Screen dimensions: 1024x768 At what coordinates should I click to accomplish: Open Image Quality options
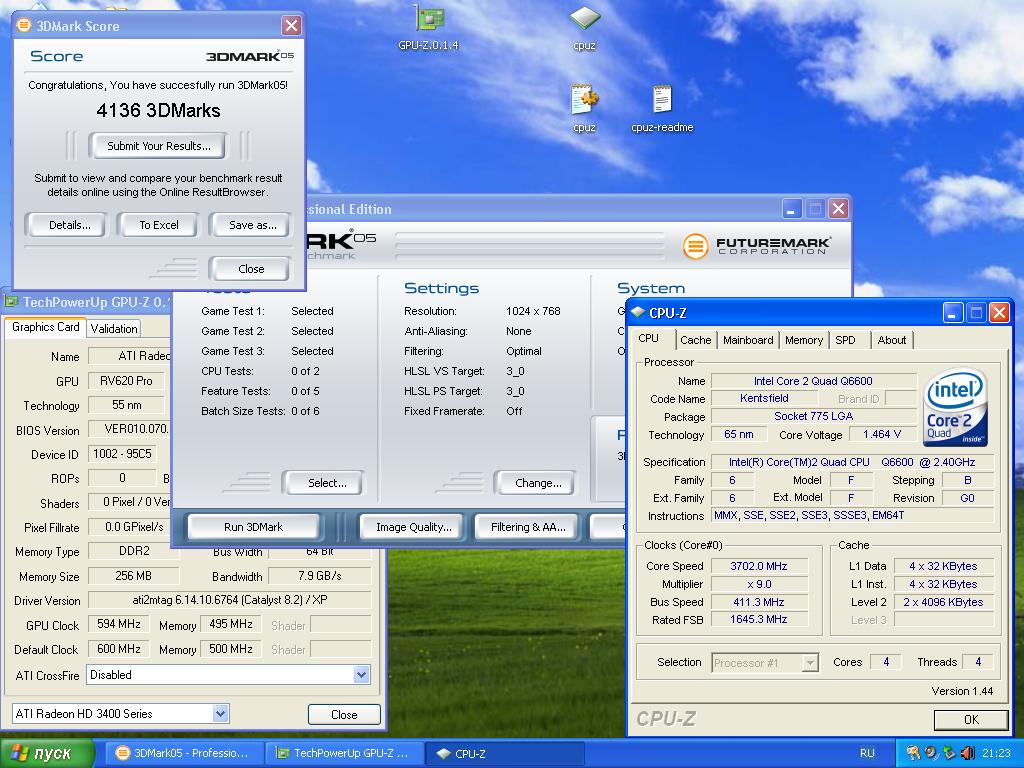[413, 527]
